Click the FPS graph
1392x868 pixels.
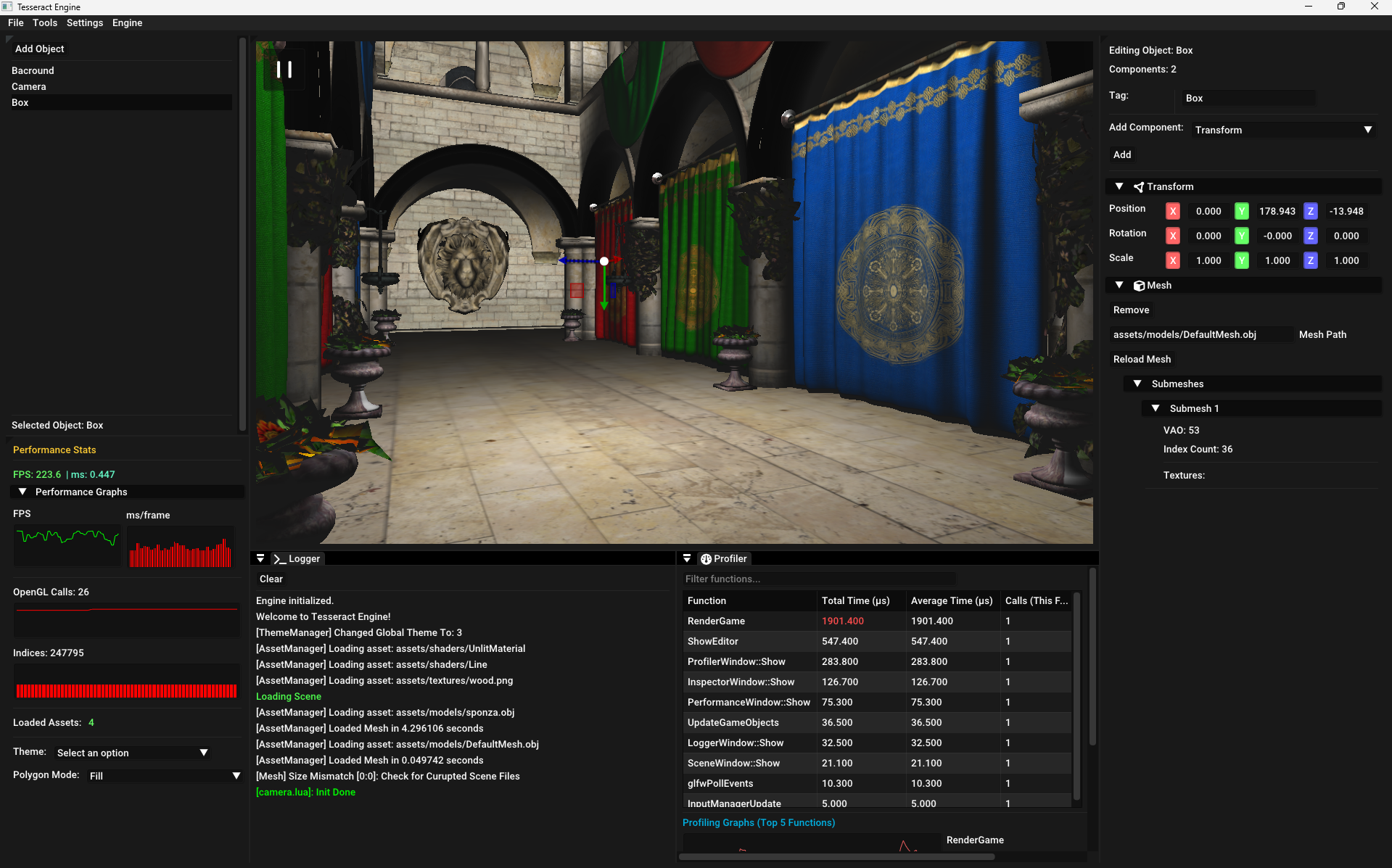pos(67,545)
